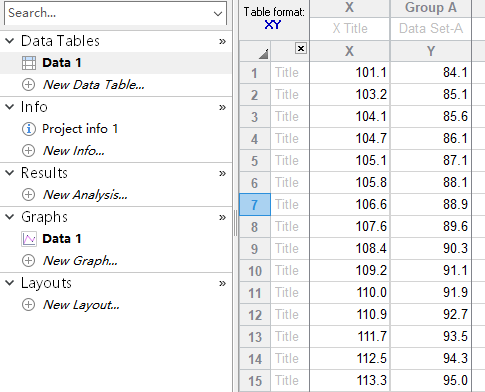Viewport: 485px width, 392px height.
Task: Collapse the Info section chevron
Action: pos(10,107)
